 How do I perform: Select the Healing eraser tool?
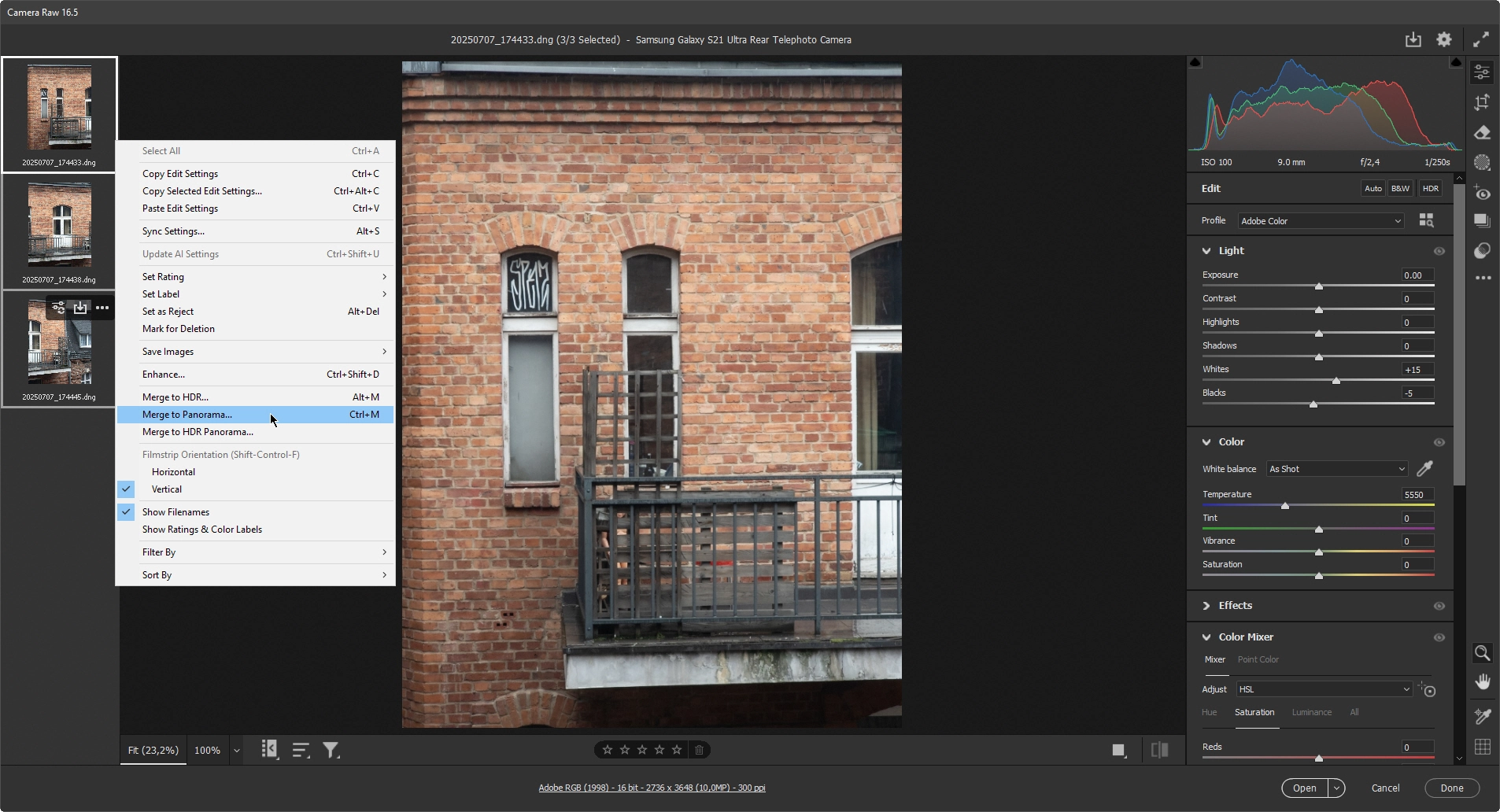click(1482, 132)
